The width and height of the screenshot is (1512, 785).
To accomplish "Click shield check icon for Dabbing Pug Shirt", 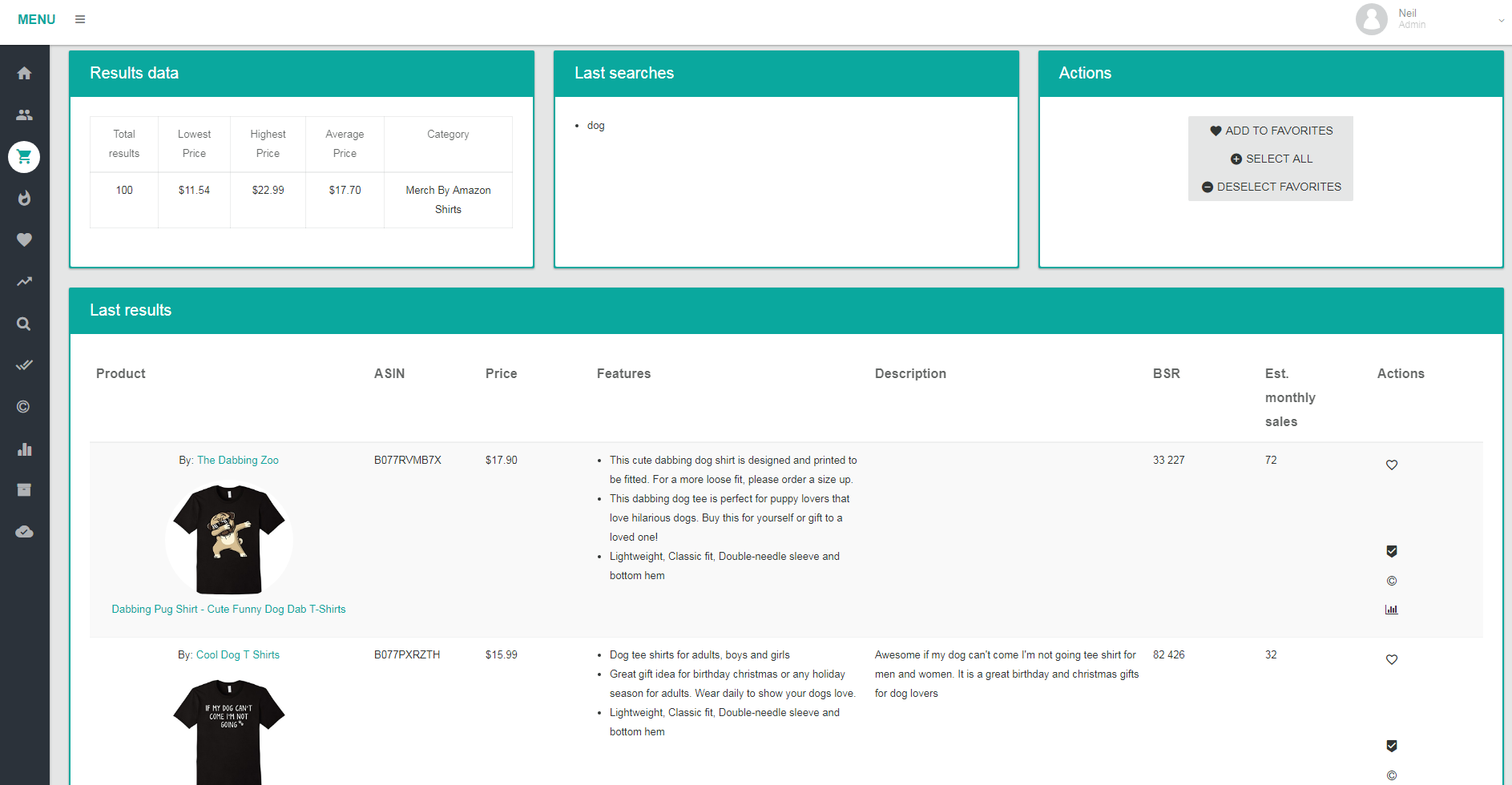I will point(1392,551).
